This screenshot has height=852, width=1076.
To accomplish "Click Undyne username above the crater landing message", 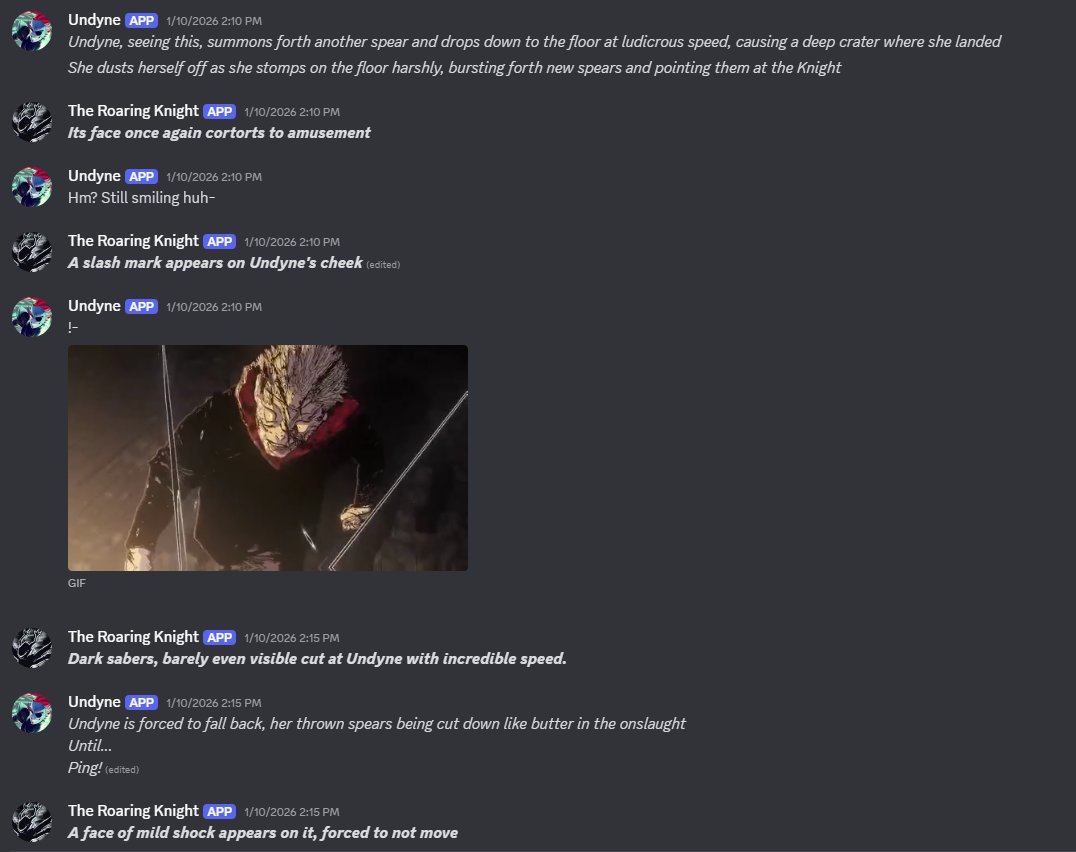I will (94, 20).
